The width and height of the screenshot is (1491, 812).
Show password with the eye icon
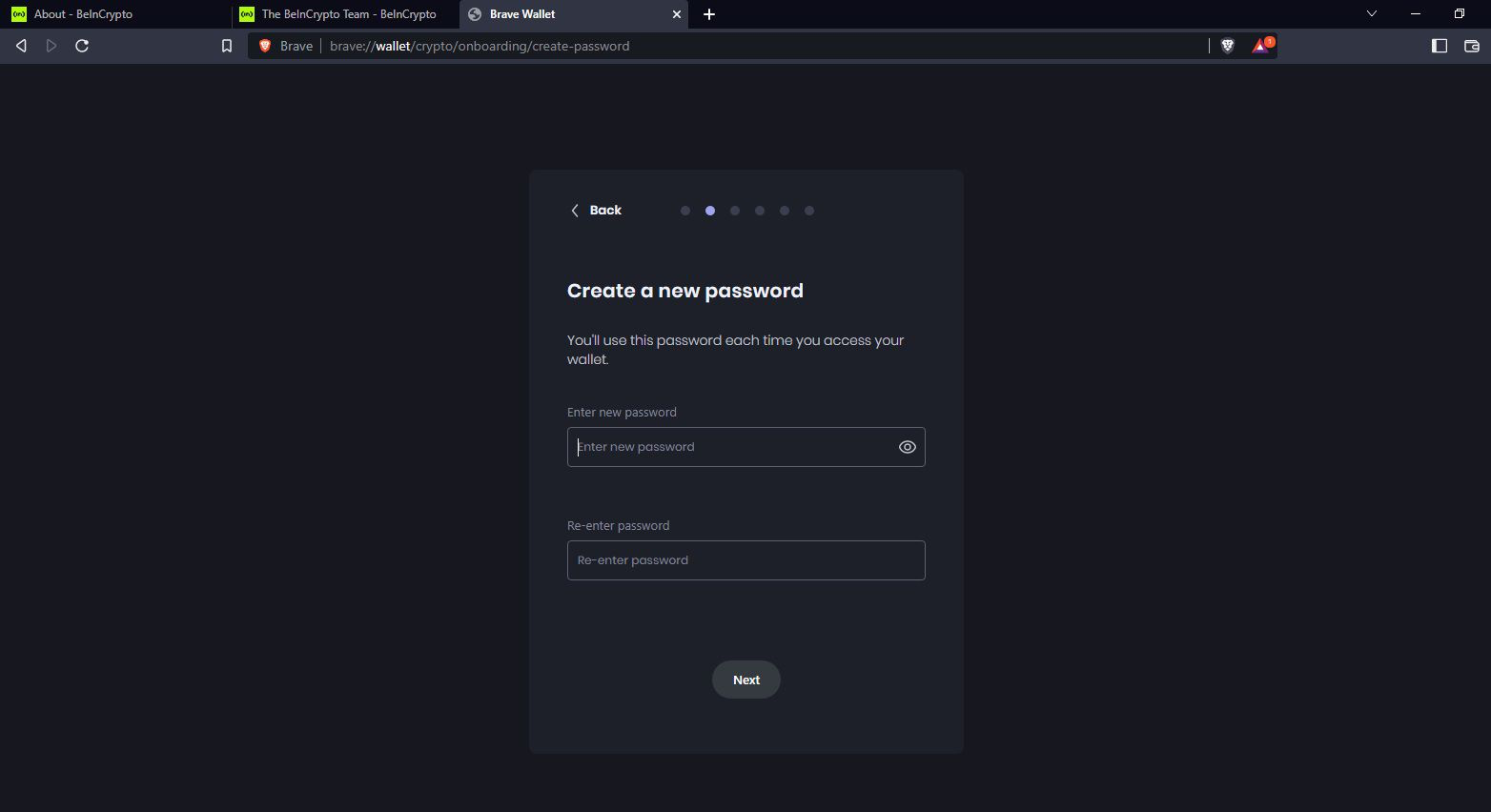(907, 447)
